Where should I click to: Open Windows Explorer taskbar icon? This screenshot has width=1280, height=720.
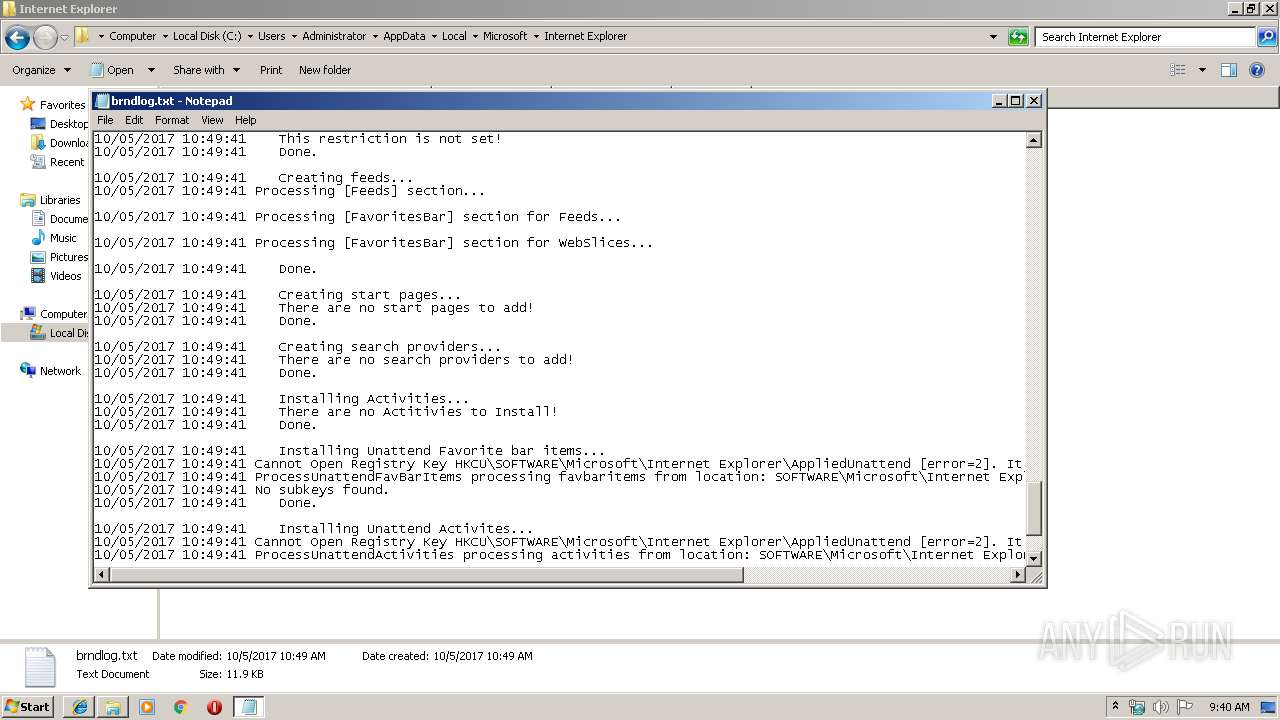[x=113, y=707]
